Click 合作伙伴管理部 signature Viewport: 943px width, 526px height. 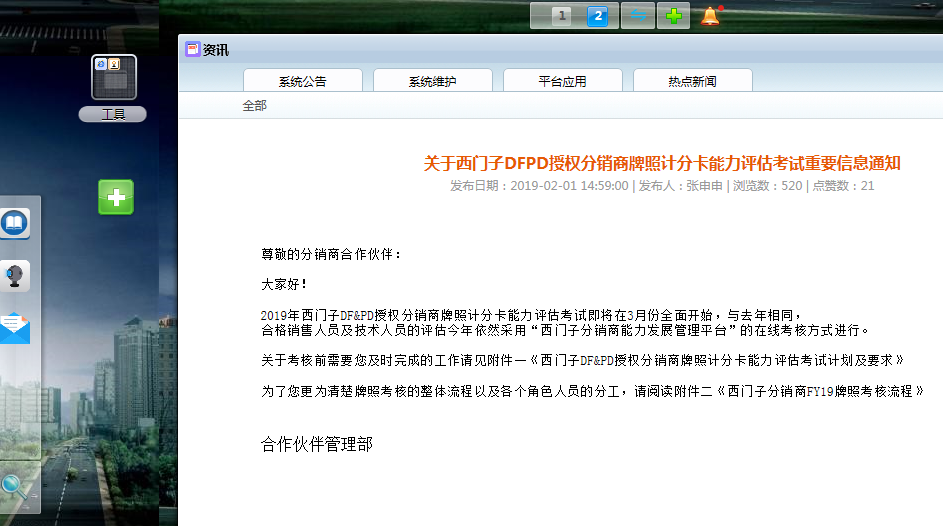(x=317, y=444)
